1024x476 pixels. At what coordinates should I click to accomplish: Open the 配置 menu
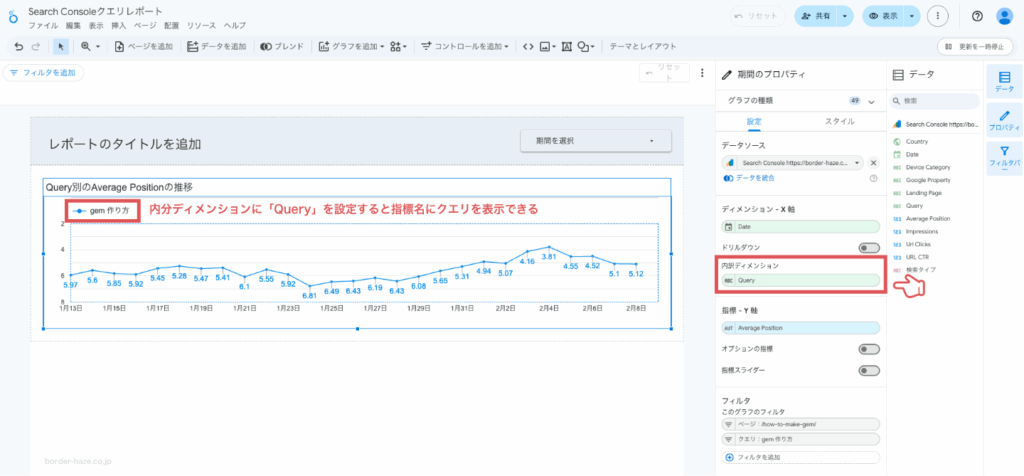tap(172, 26)
